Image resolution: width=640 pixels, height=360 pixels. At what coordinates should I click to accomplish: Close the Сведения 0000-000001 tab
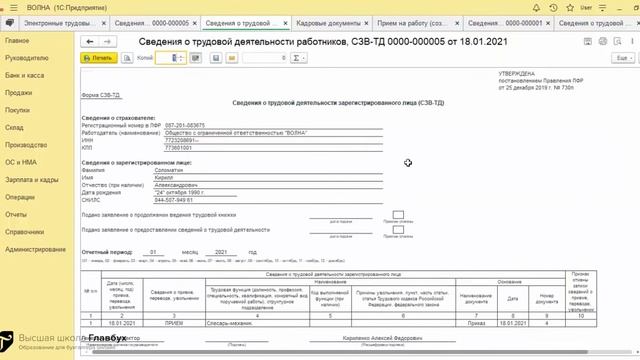548,23
